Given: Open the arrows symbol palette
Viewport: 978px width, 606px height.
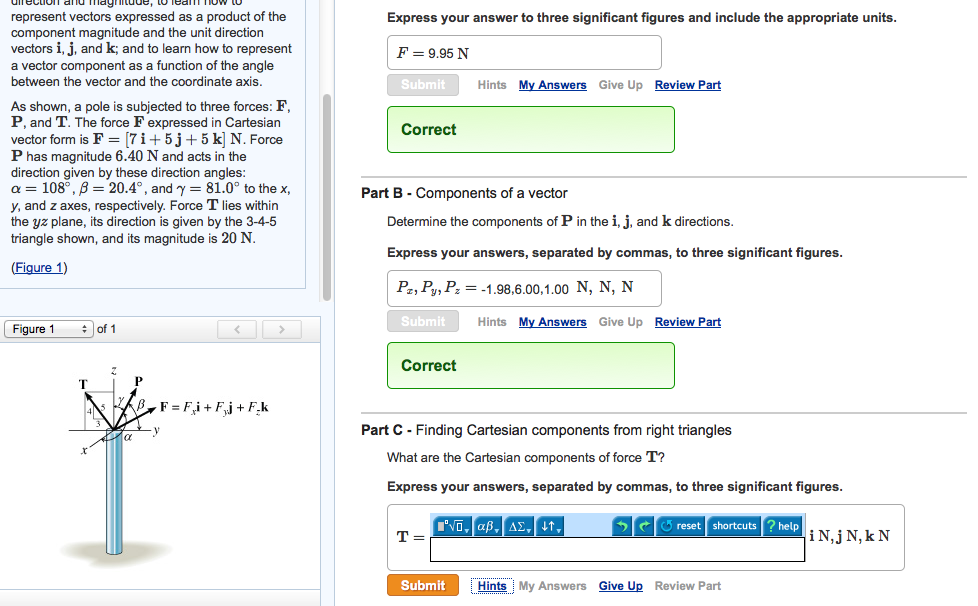Looking at the screenshot, I should pyautogui.click(x=551, y=525).
